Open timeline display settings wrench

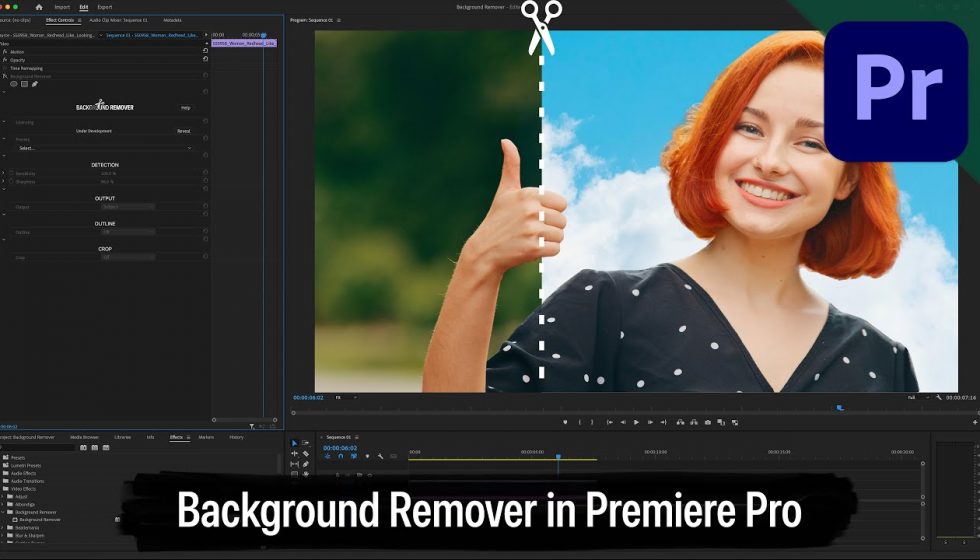[380, 456]
